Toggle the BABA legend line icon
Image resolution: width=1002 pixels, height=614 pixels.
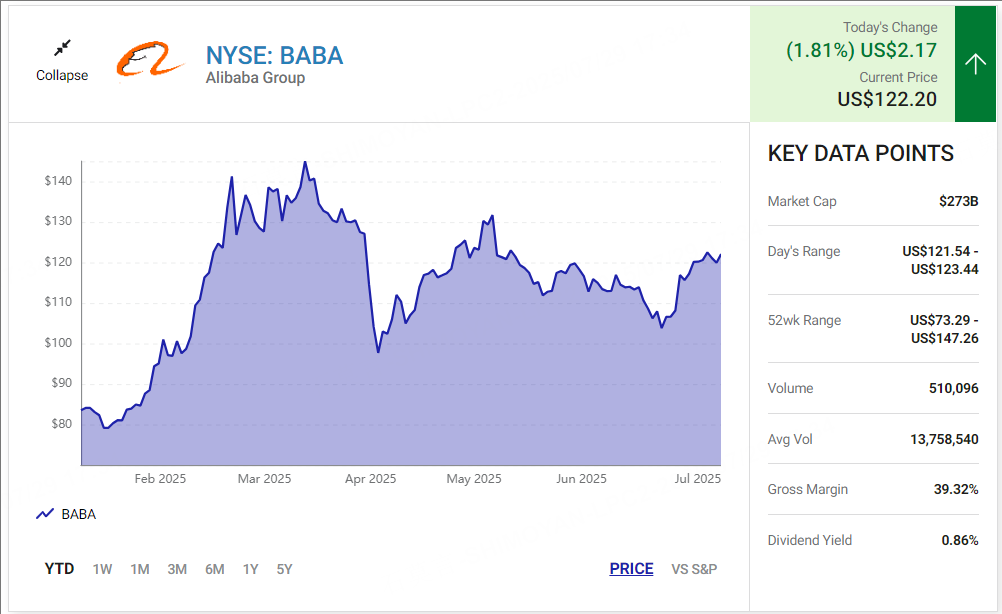[x=45, y=514]
